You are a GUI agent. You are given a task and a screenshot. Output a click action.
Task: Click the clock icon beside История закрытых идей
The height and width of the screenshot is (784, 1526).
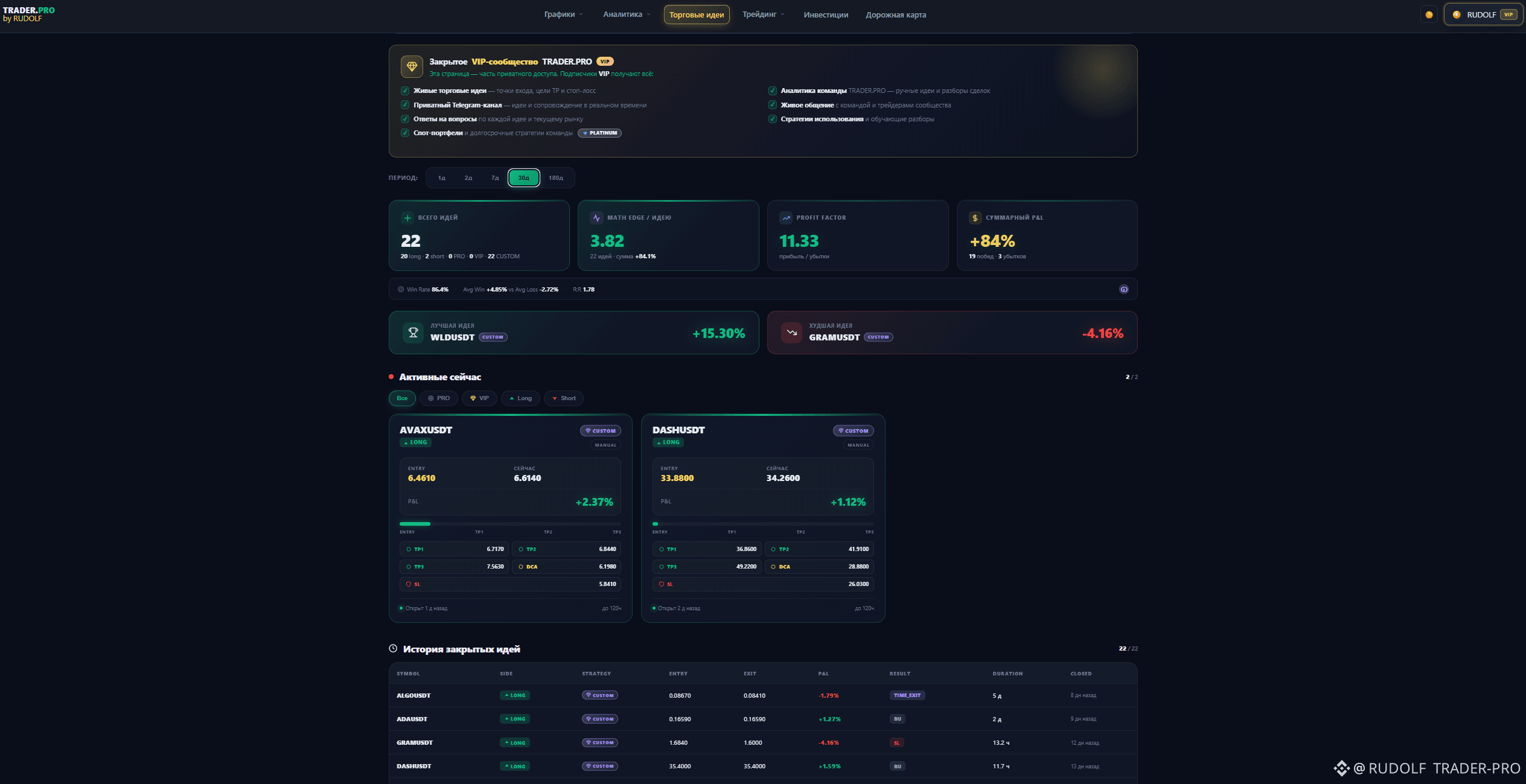pyautogui.click(x=393, y=649)
